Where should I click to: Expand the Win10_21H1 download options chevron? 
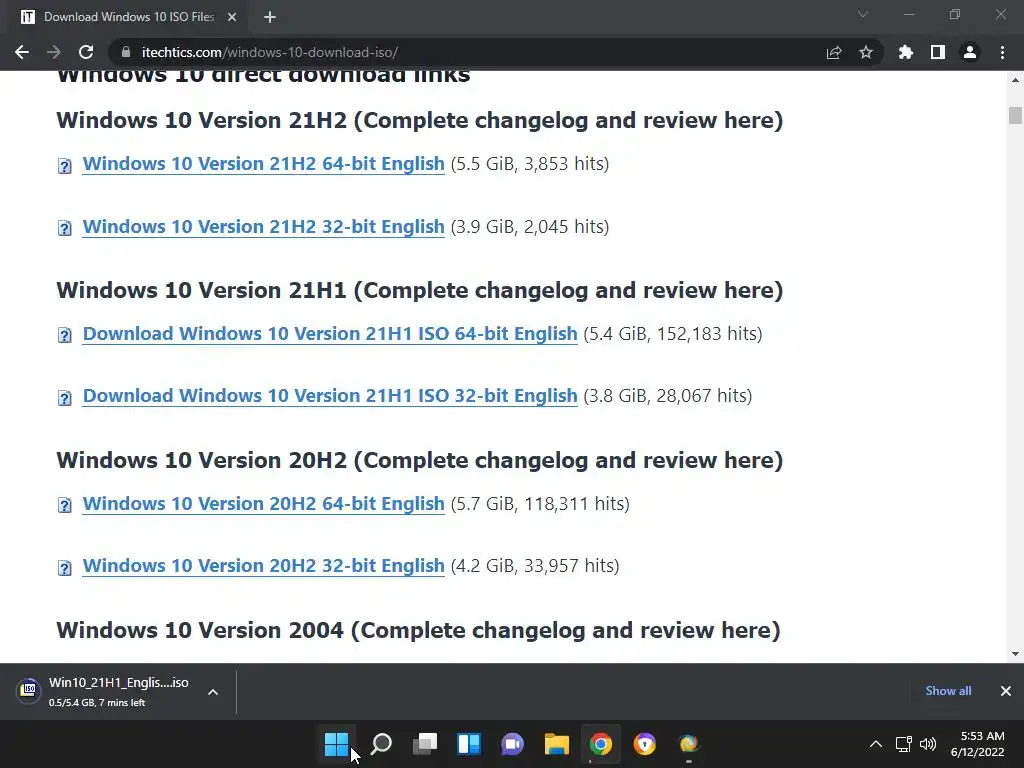[213, 692]
